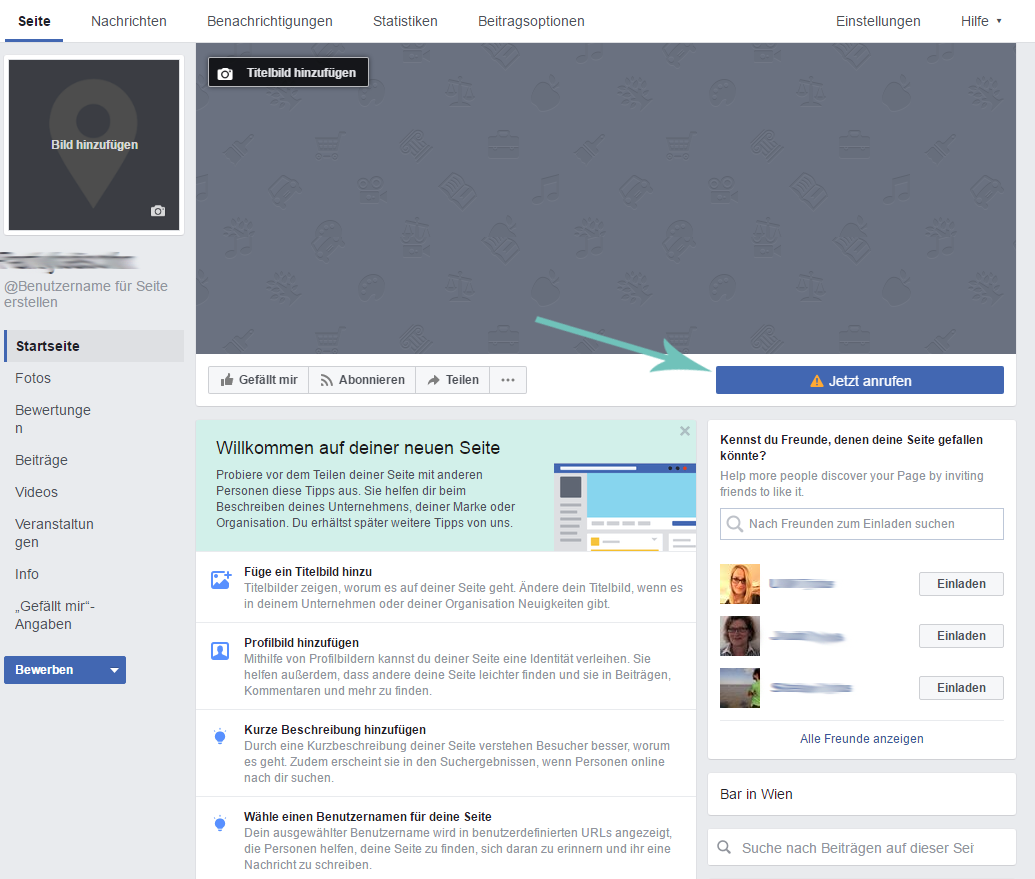Viewport: 1035px width, 879px height.
Task: Click @Benutzername für Seite erstellen link
Action: (x=86, y=294)
